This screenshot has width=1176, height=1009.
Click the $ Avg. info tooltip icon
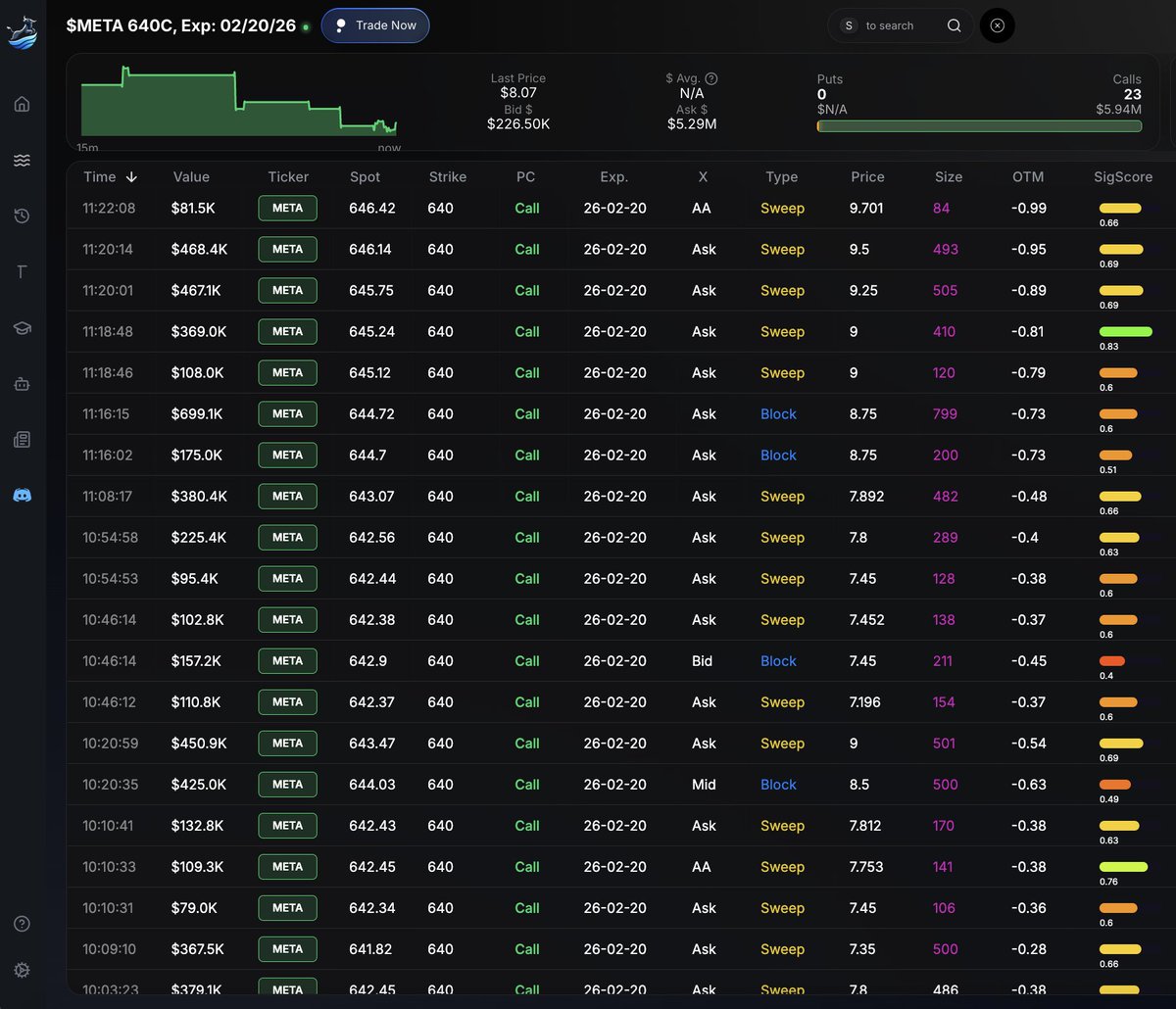[710, 78]
